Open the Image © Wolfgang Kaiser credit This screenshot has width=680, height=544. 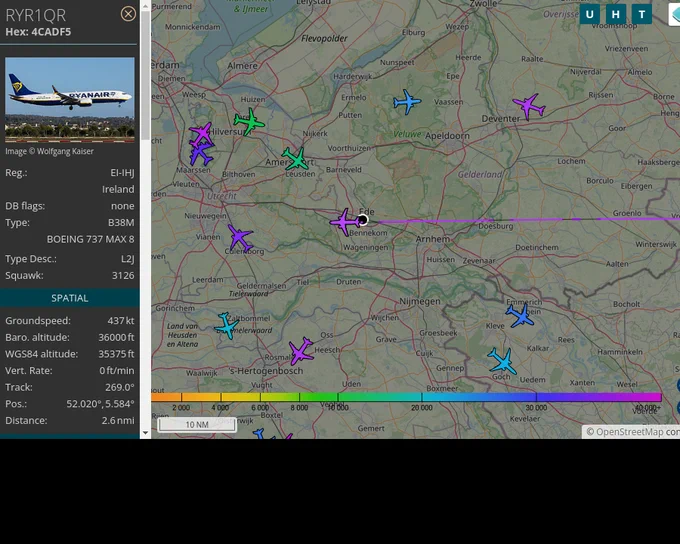(x=49, y=151)
